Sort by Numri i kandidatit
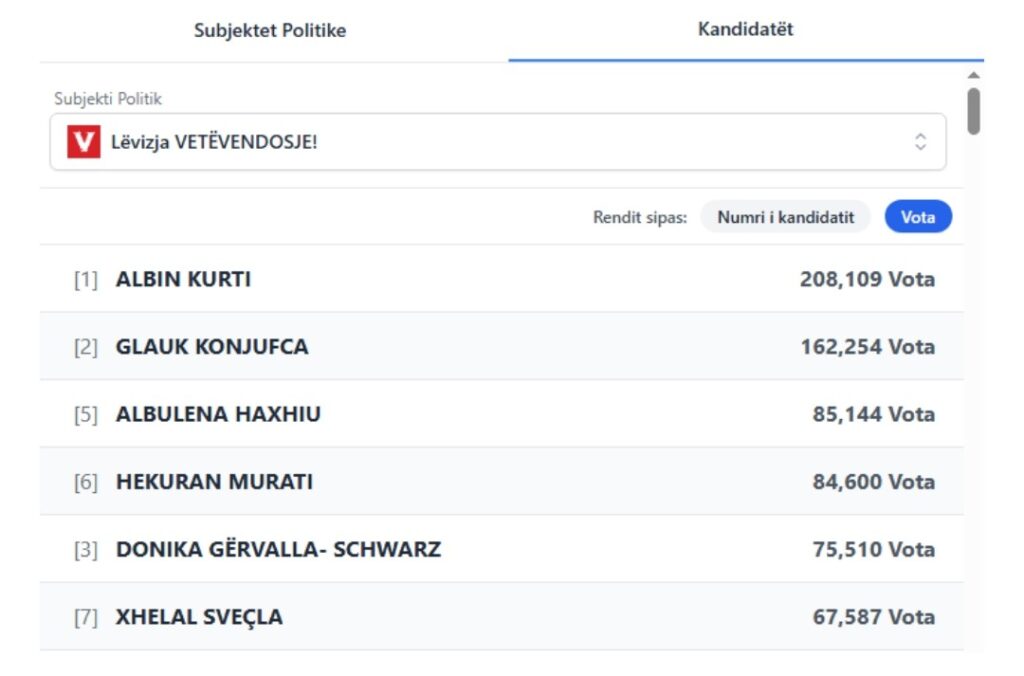 (785, 217)
